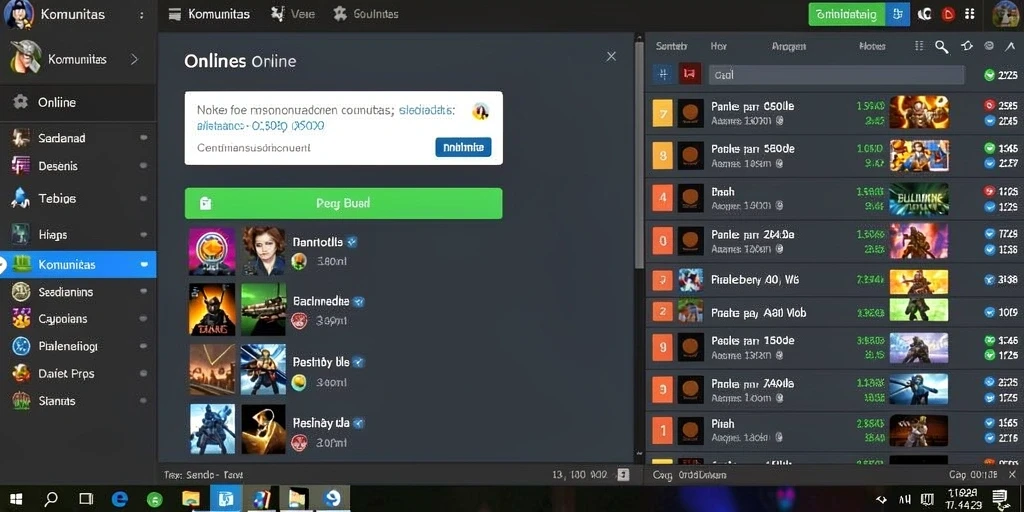The height and width of the screenshot is (512, 1024).
Task: Open Task View on the taskbar
Action: coord(86,499)
